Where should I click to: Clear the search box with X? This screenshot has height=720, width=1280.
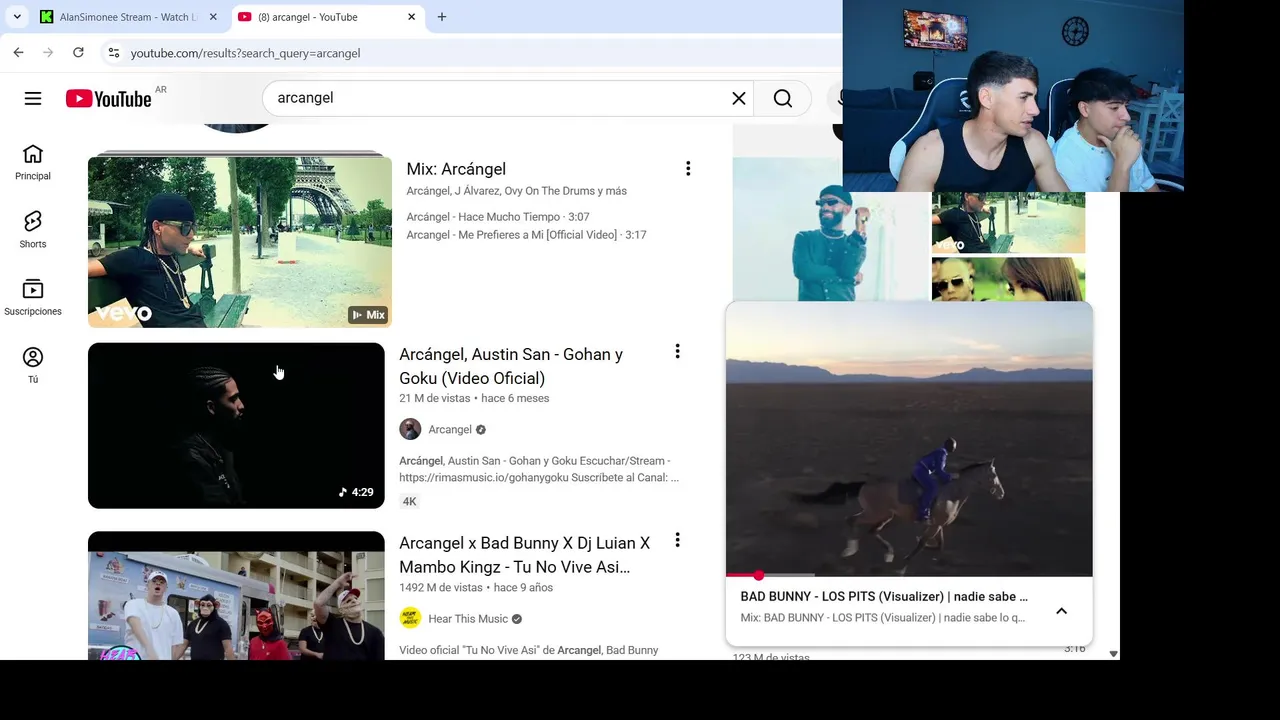[739, 98]
